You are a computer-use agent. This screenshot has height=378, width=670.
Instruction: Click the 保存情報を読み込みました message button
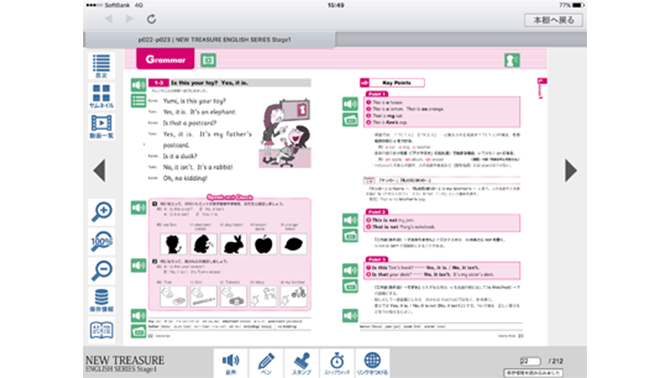[x=533, y=372]
